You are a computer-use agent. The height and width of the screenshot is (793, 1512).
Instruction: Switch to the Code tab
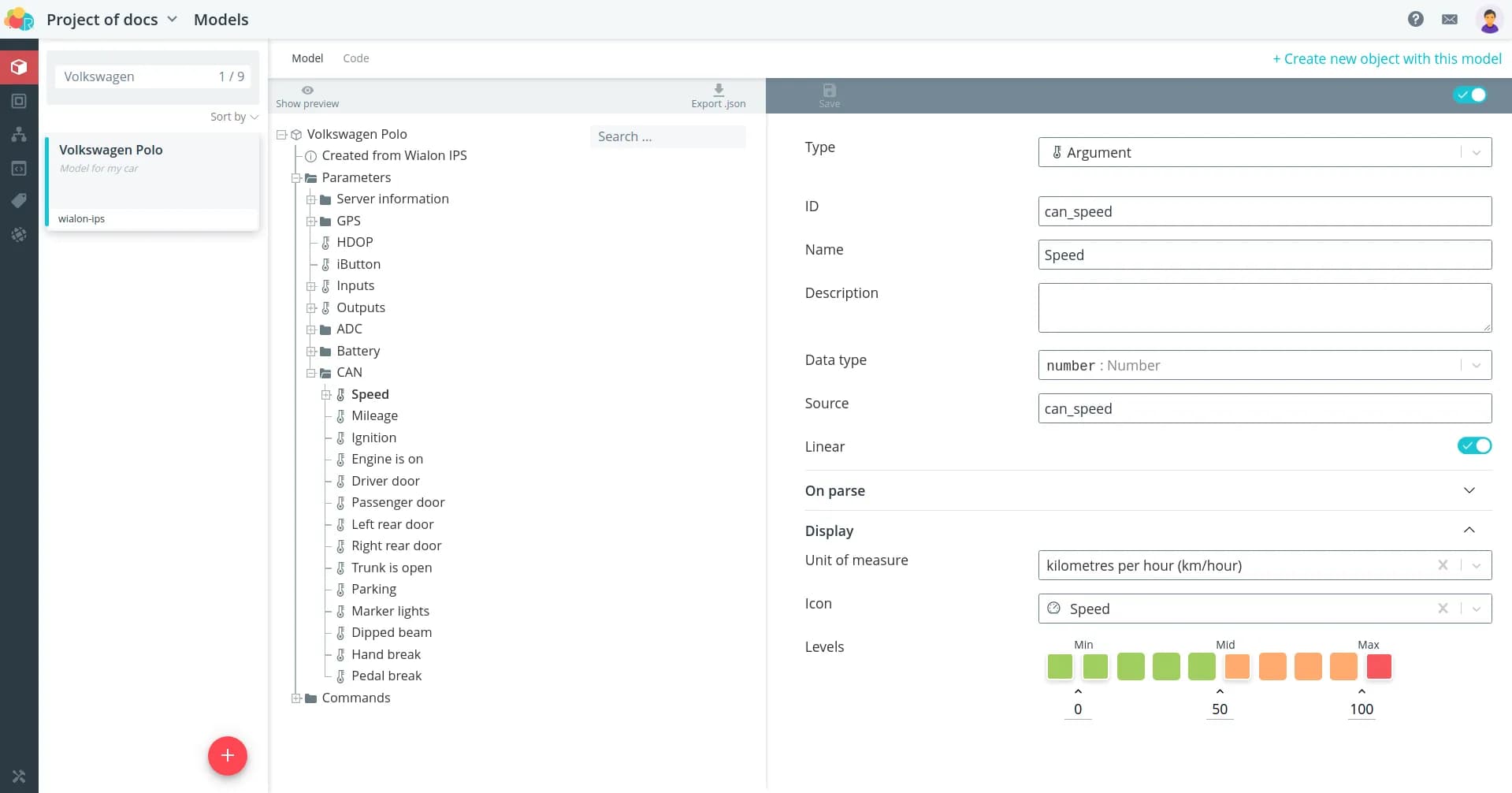(355, 58)
